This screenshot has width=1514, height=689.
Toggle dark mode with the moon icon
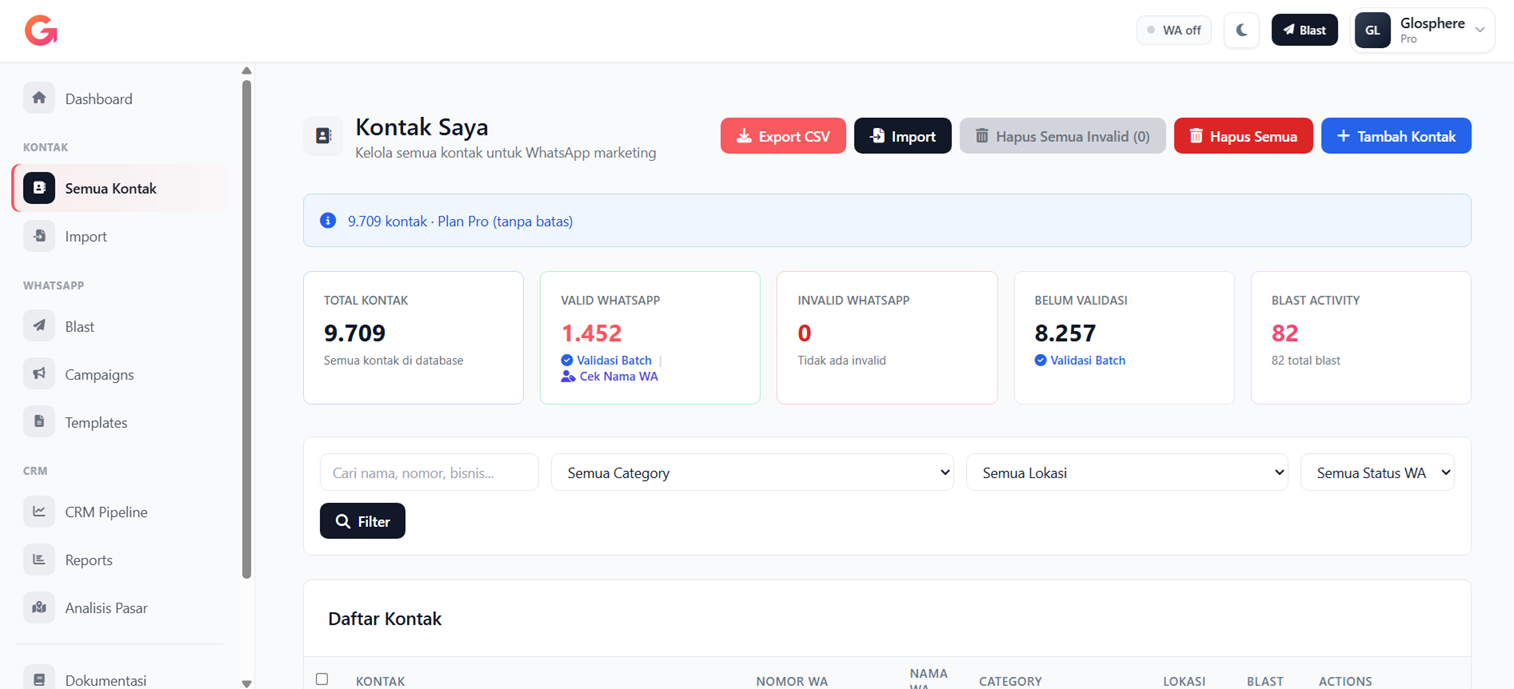click(1241, 30)
